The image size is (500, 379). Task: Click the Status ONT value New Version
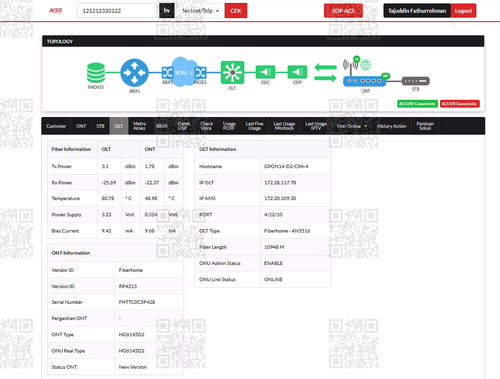pyautogui.click(x=133, y=367)
